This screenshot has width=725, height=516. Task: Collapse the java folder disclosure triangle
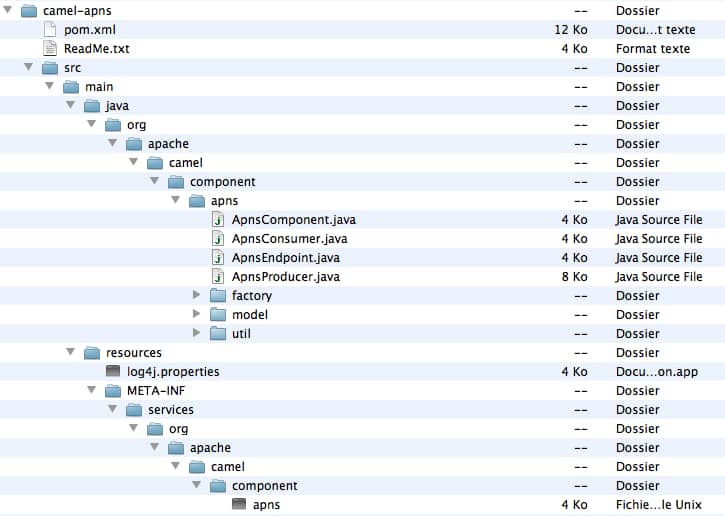(x=71, y=104)
